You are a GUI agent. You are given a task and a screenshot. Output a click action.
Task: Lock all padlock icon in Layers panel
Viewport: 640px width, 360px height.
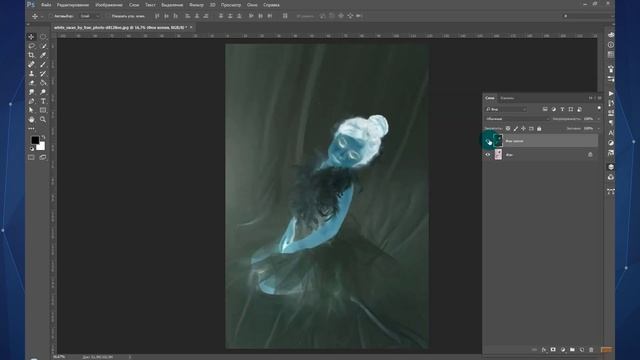[x=539, y=128]
